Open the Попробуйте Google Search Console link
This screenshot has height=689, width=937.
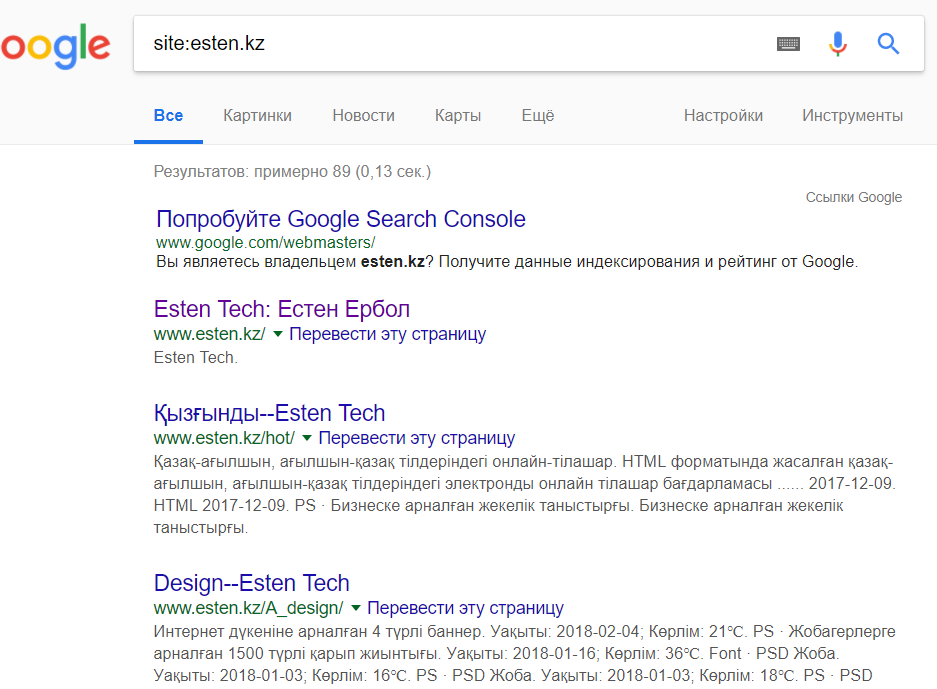pos(341,219)
